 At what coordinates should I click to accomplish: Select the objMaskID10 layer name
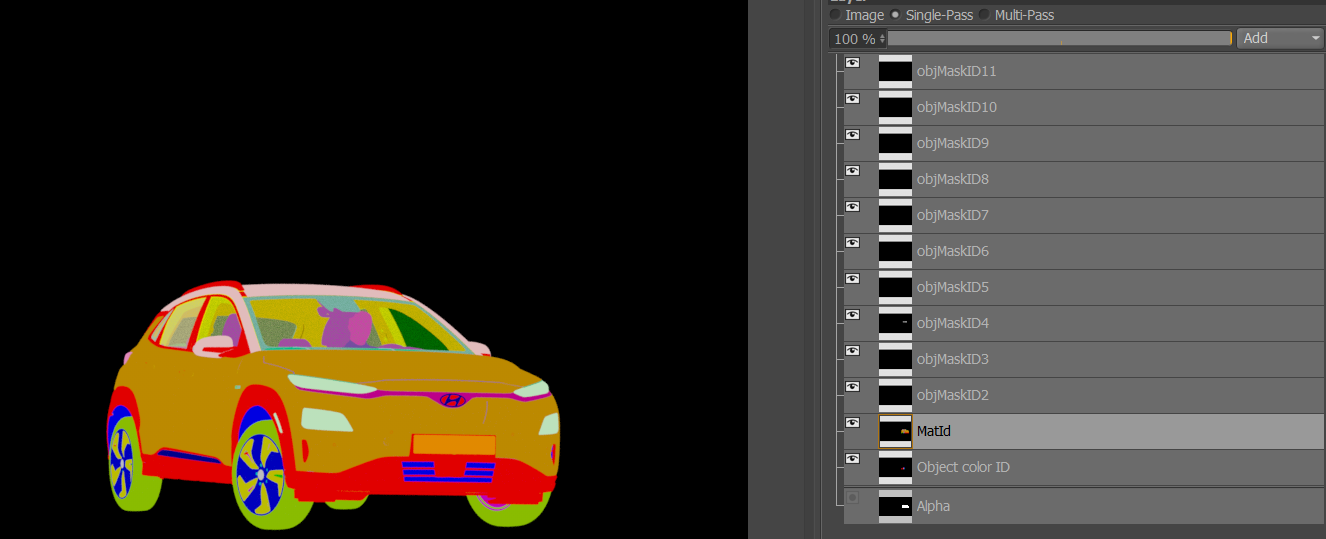point(956,108)
